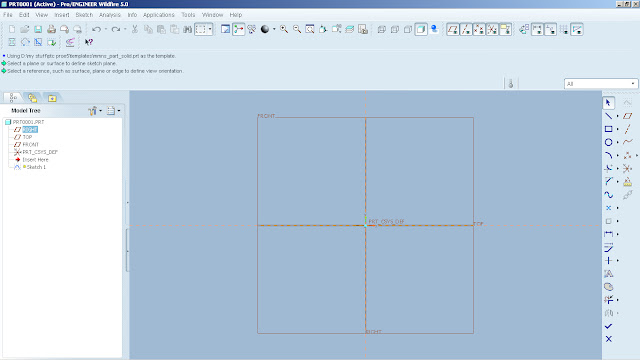The width and height of the screenshot is (640, 360).
Task: Expand the Line tool flyout arrow
Action: (x=618, y=116)
